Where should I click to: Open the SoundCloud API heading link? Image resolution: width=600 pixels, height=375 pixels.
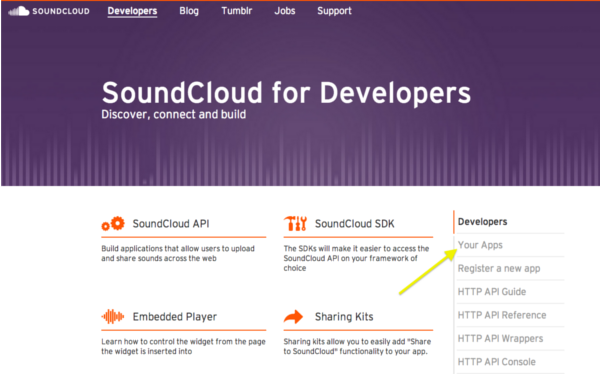[x=171, y=223]
